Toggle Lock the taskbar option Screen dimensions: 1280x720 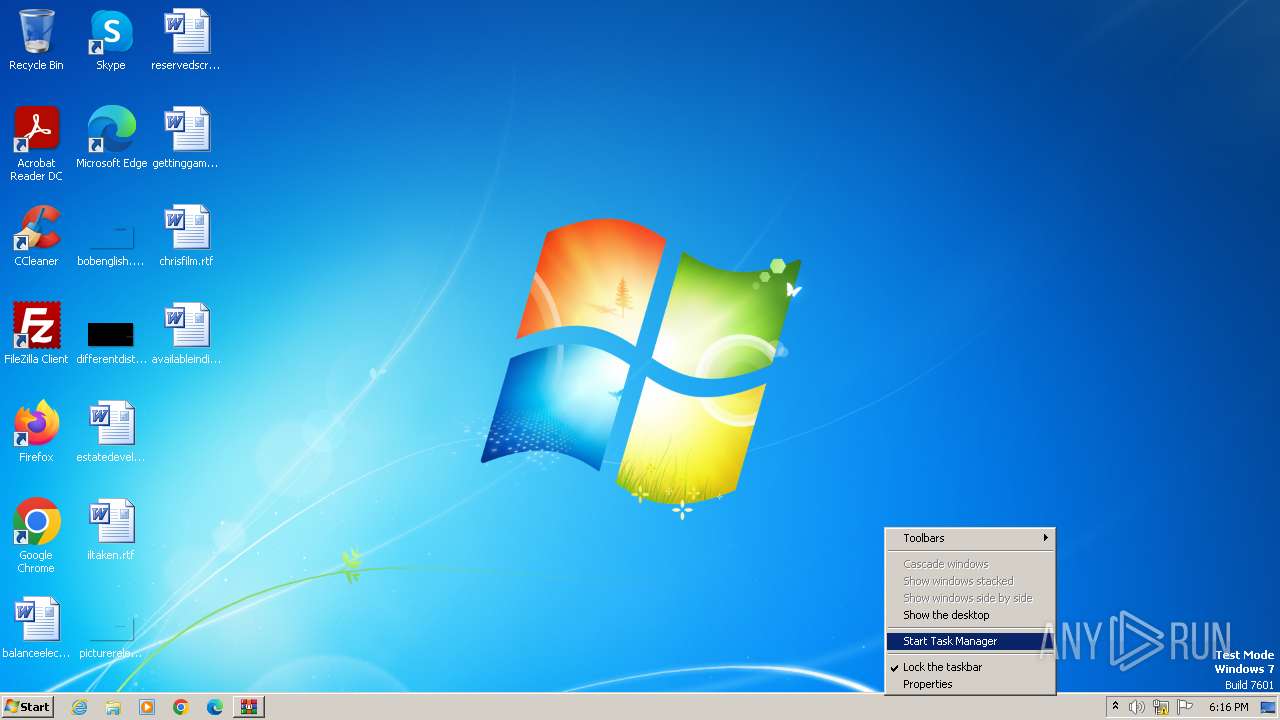pyautogui.click(x=970, y=667)
